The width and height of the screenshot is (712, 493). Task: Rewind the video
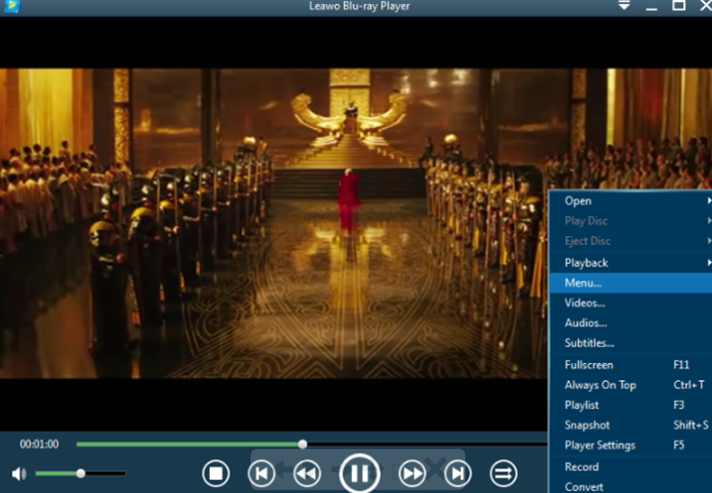coord(306,473)
